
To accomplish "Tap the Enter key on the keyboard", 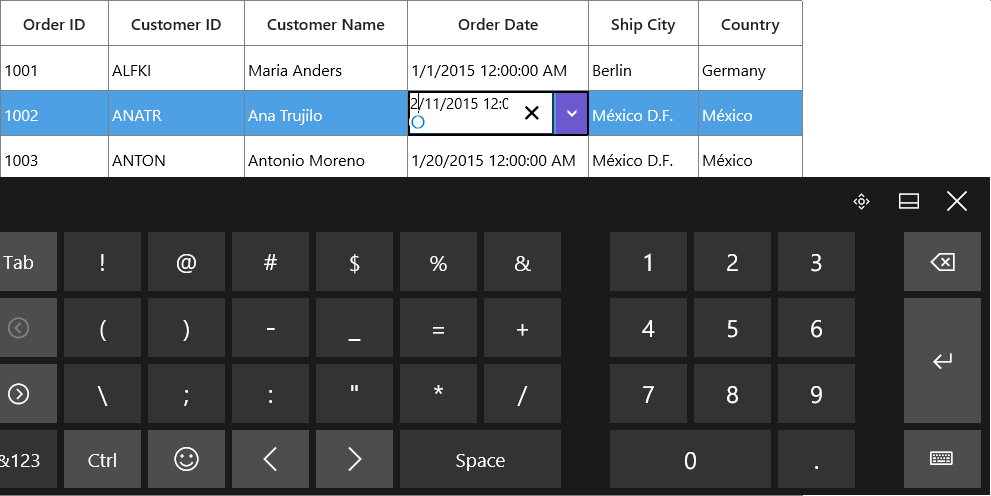I will [x=942, y=361].
